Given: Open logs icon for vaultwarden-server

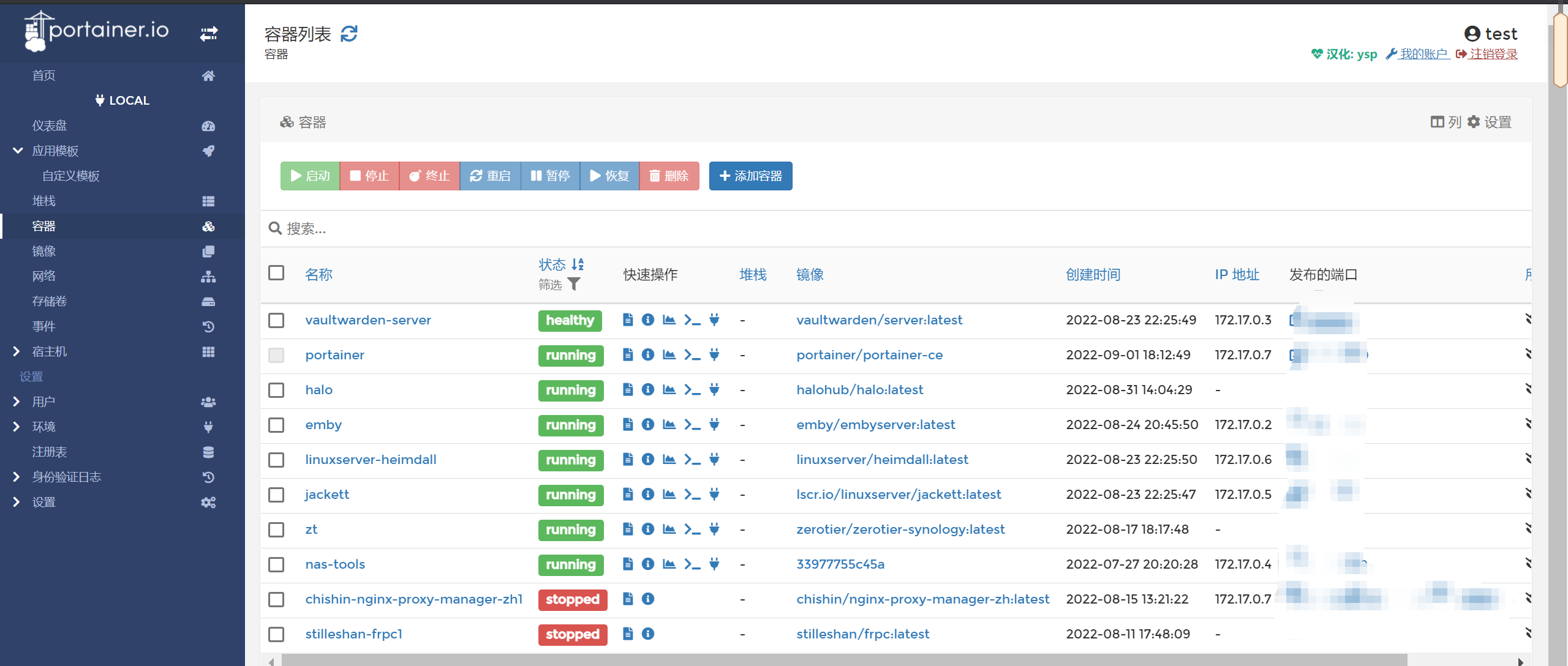Looking at the screenshot, I should [x=627, y=320].
